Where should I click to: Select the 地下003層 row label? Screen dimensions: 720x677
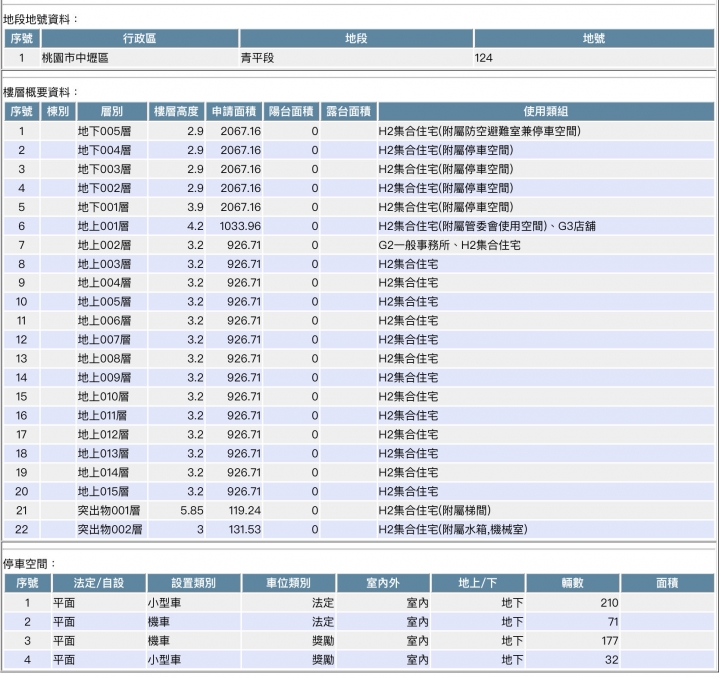[x=104, y=169]
